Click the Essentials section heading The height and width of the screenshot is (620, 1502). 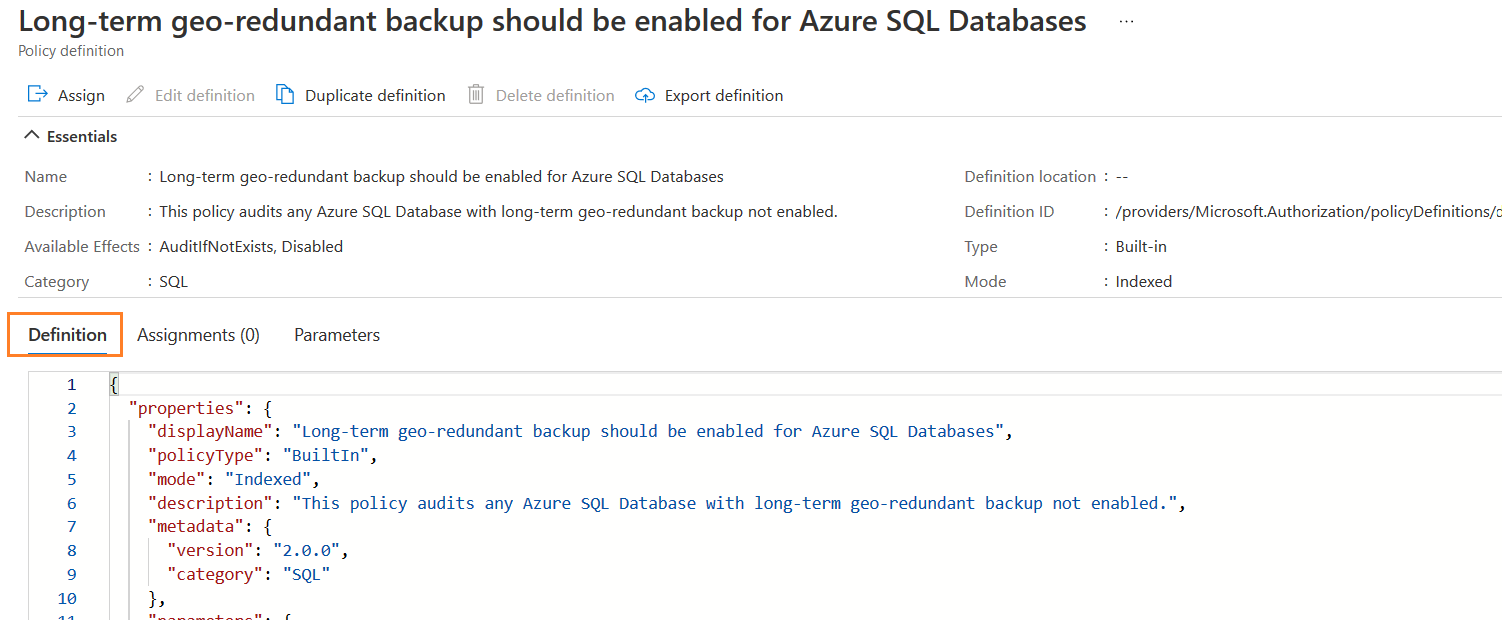pyautogui.click(x=82, y=136)
